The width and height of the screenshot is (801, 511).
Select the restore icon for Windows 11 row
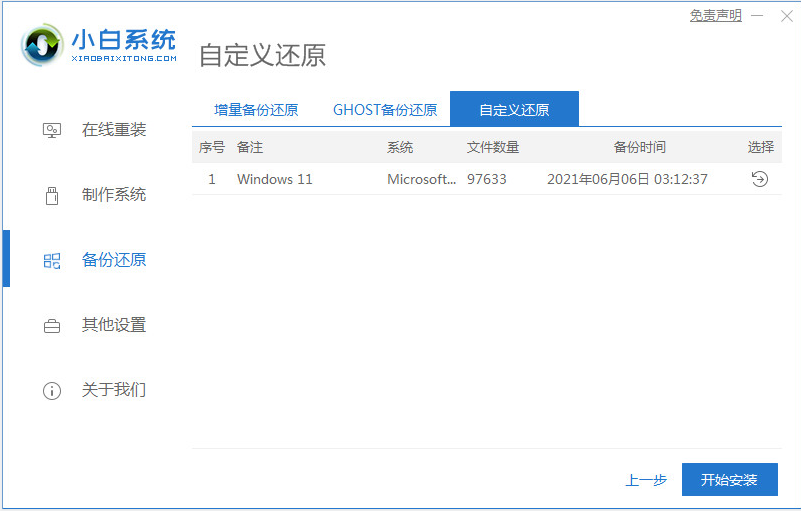(x=760, y=179)
